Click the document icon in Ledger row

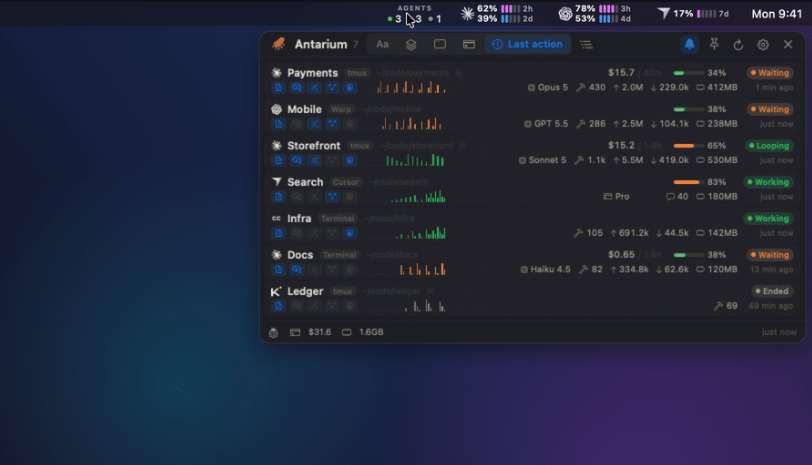tap(279, 306)
